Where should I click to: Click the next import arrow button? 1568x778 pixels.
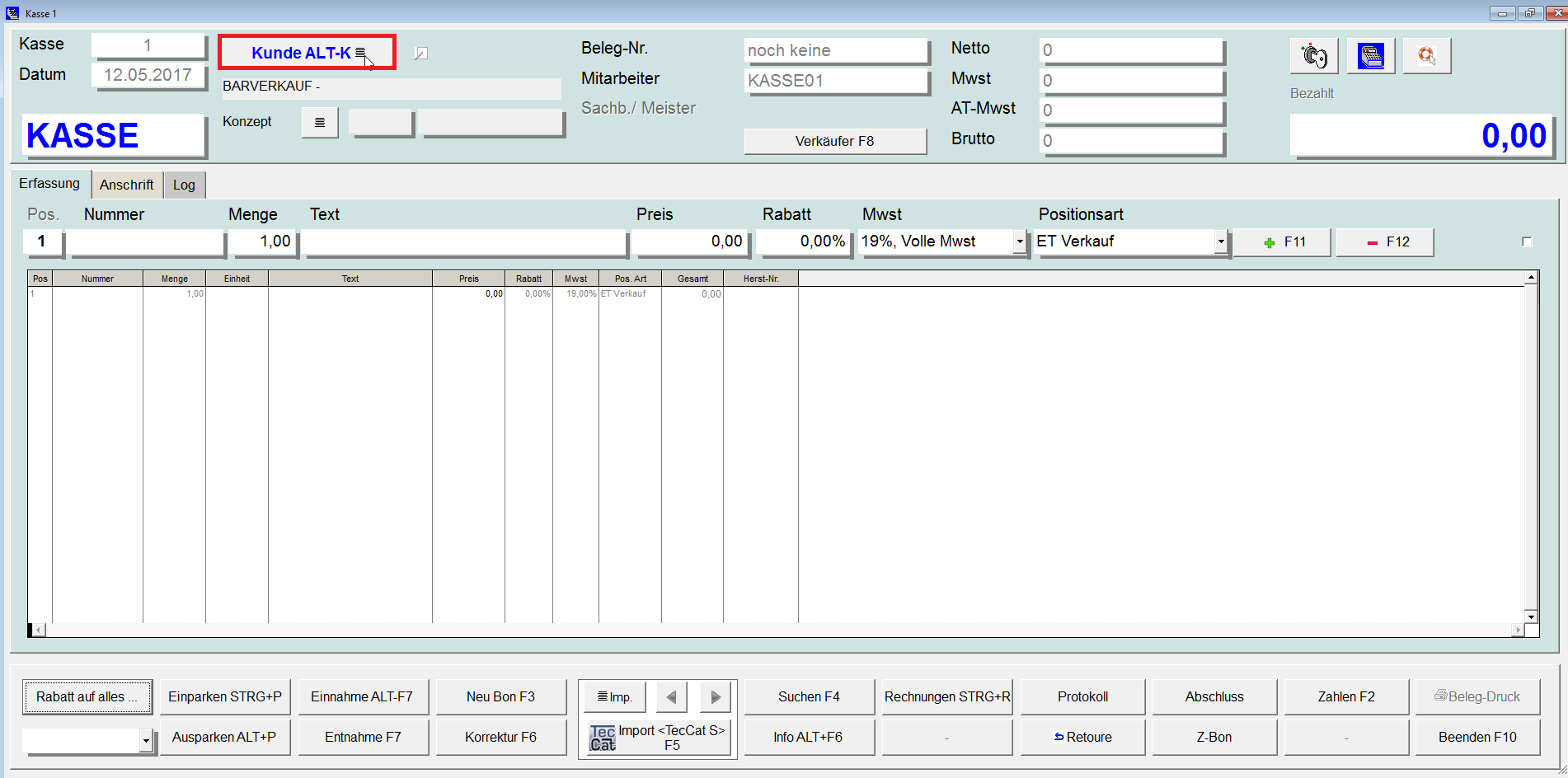pyautogui.click(x=715, y=697)
